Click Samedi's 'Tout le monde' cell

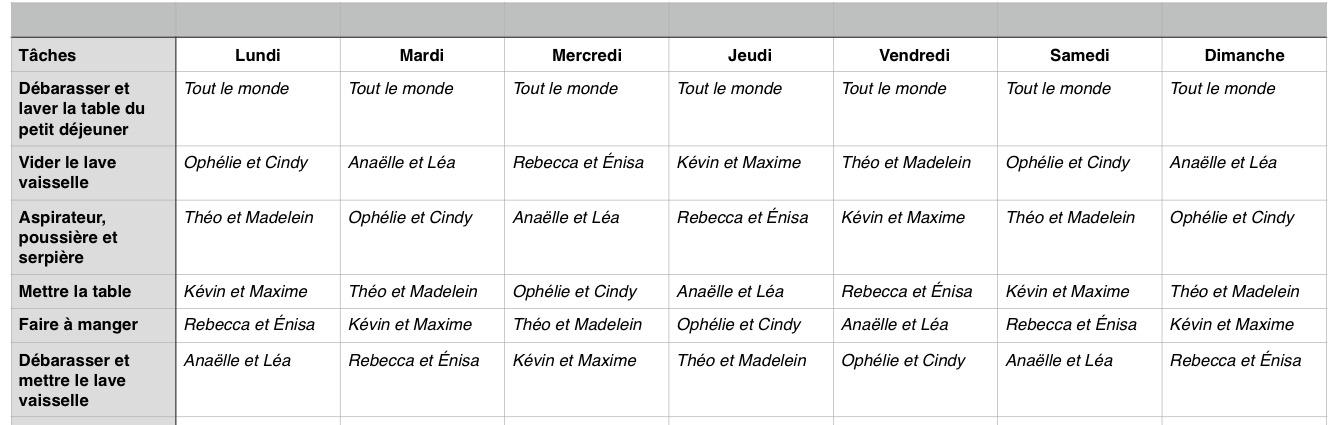coord(1080,108)
